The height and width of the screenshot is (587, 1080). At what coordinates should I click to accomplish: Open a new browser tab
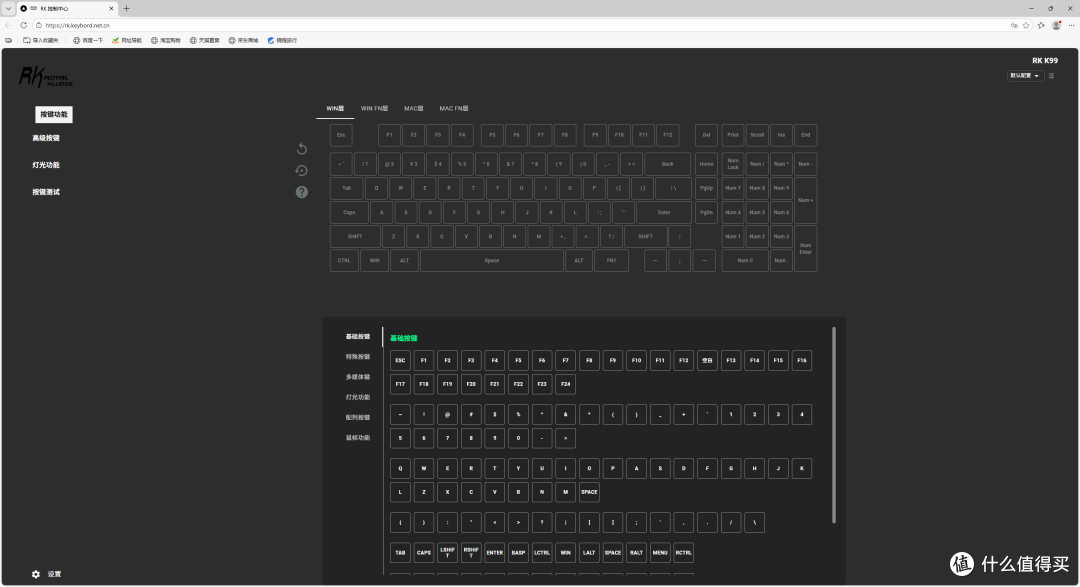click(126, 8)
